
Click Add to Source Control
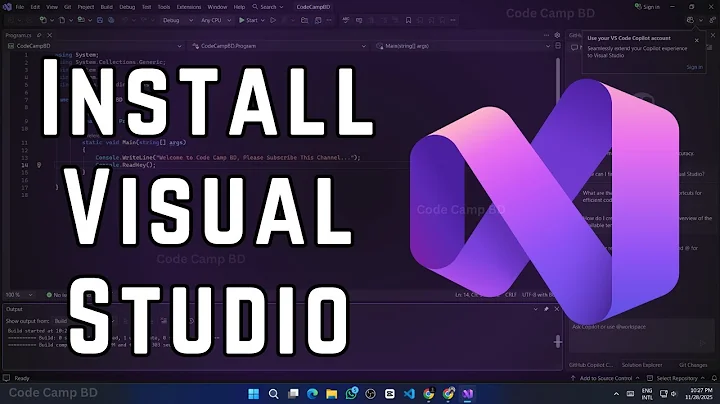pos(605,378)
